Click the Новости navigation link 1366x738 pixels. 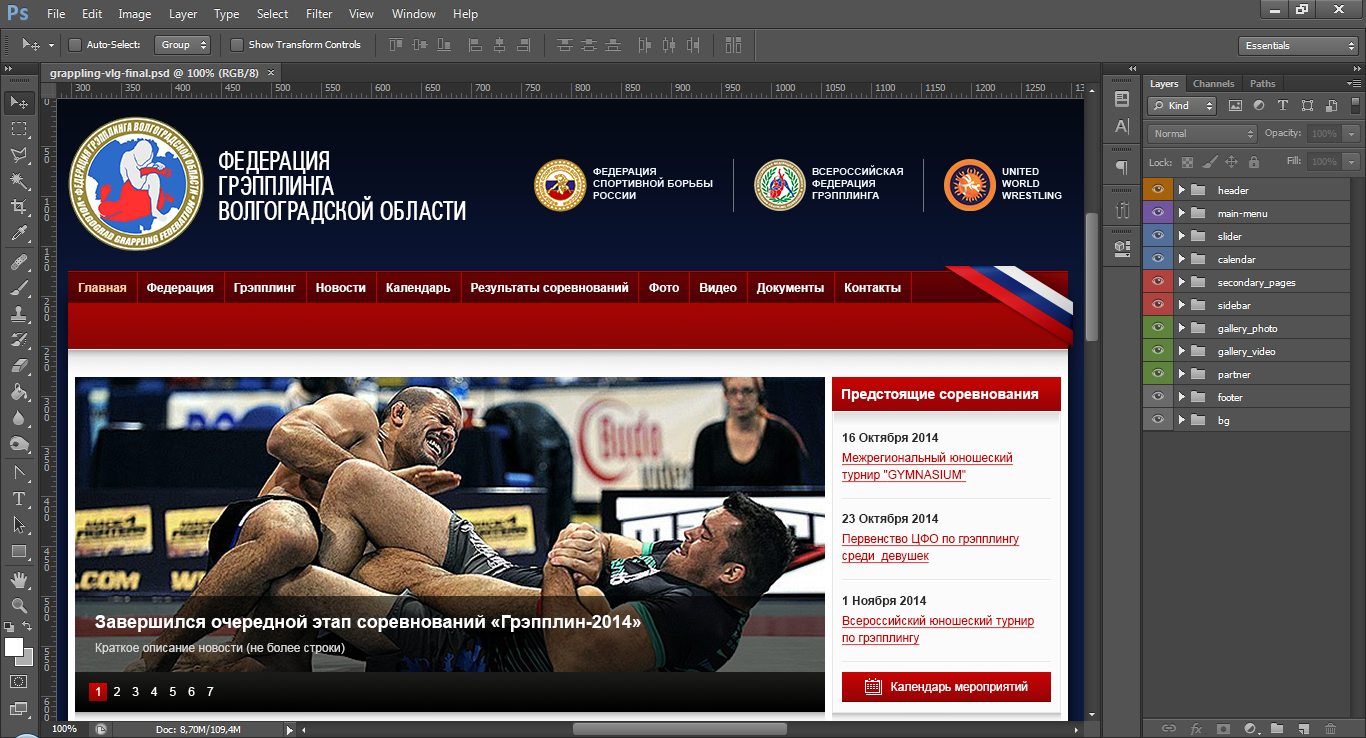341,288
